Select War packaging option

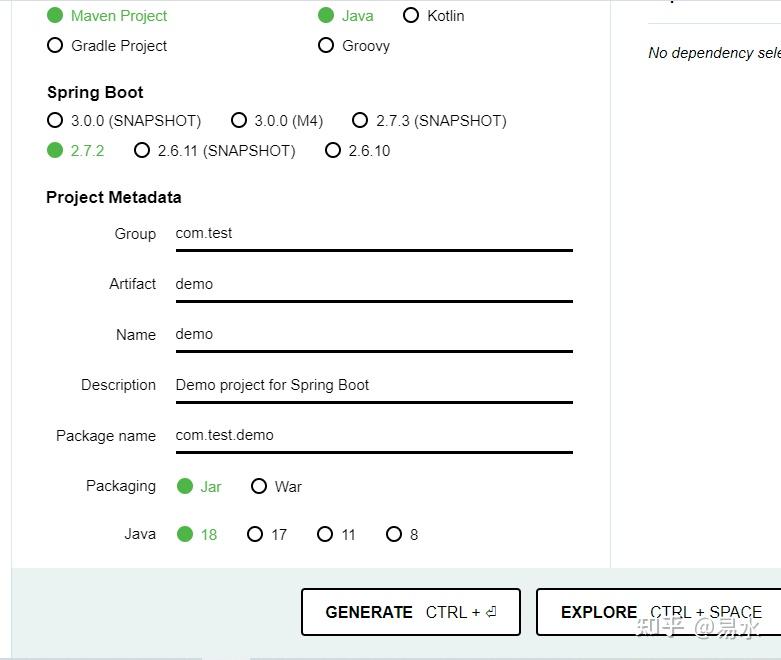pos(259,486)
